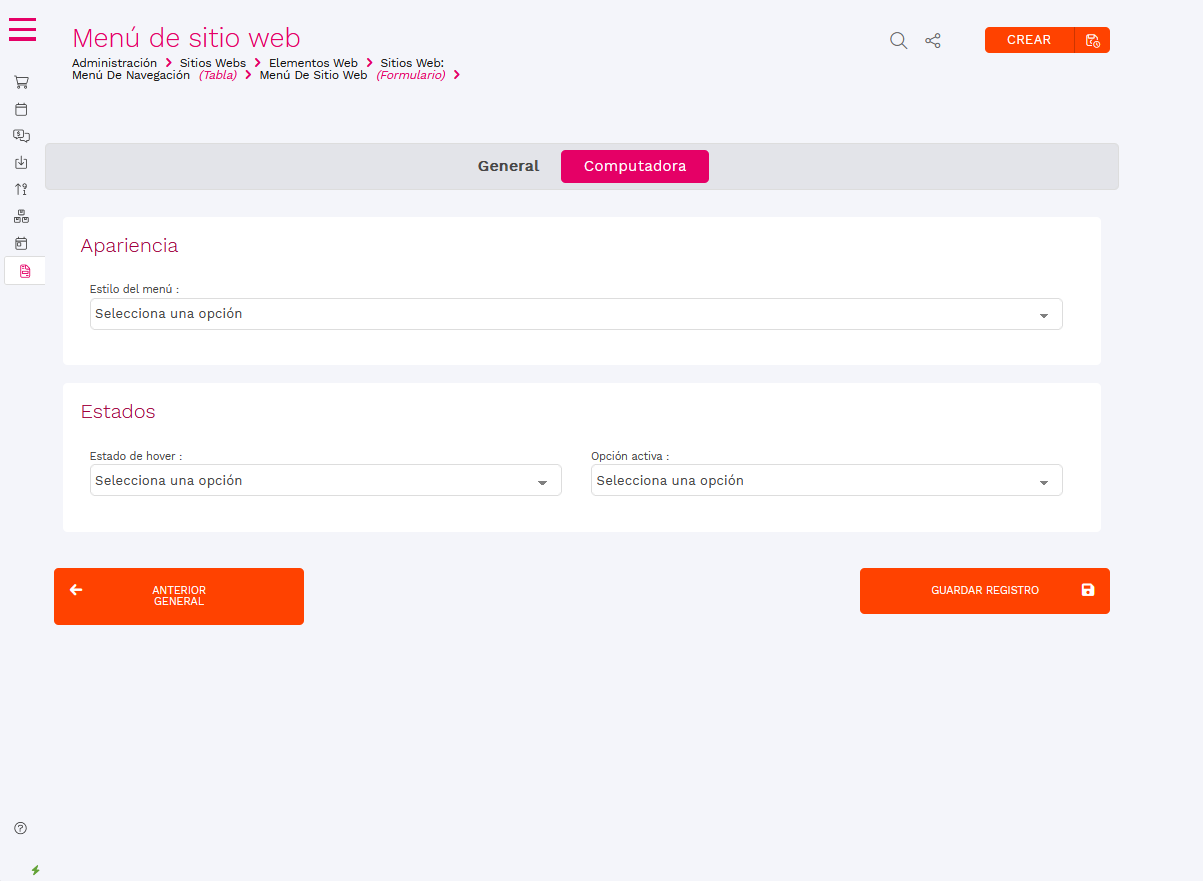Select the Computadora tab
Viewport: 1203px width, 881px height.
pyautogui.click(x=634, y=167)
